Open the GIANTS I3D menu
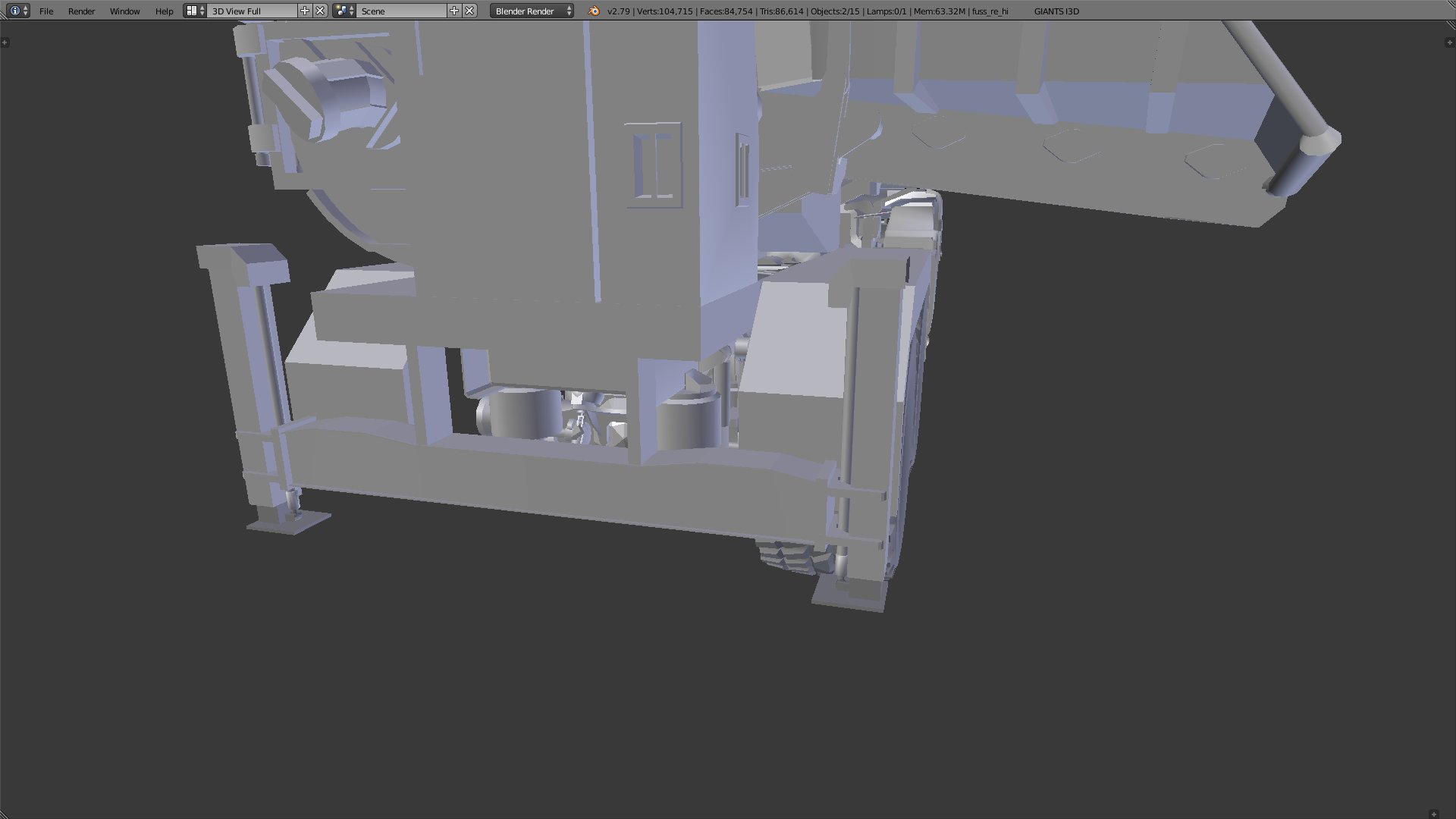 click(x=1056, y=11)
